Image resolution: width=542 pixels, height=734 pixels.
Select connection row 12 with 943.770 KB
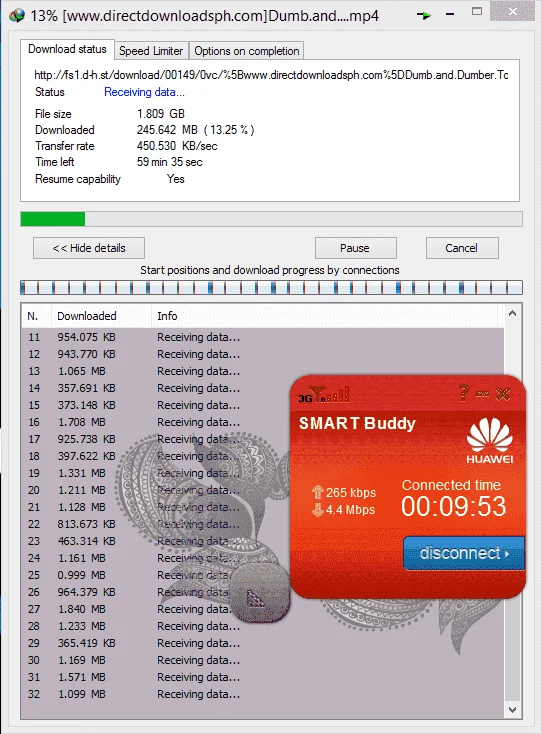(x=263, y=354)
